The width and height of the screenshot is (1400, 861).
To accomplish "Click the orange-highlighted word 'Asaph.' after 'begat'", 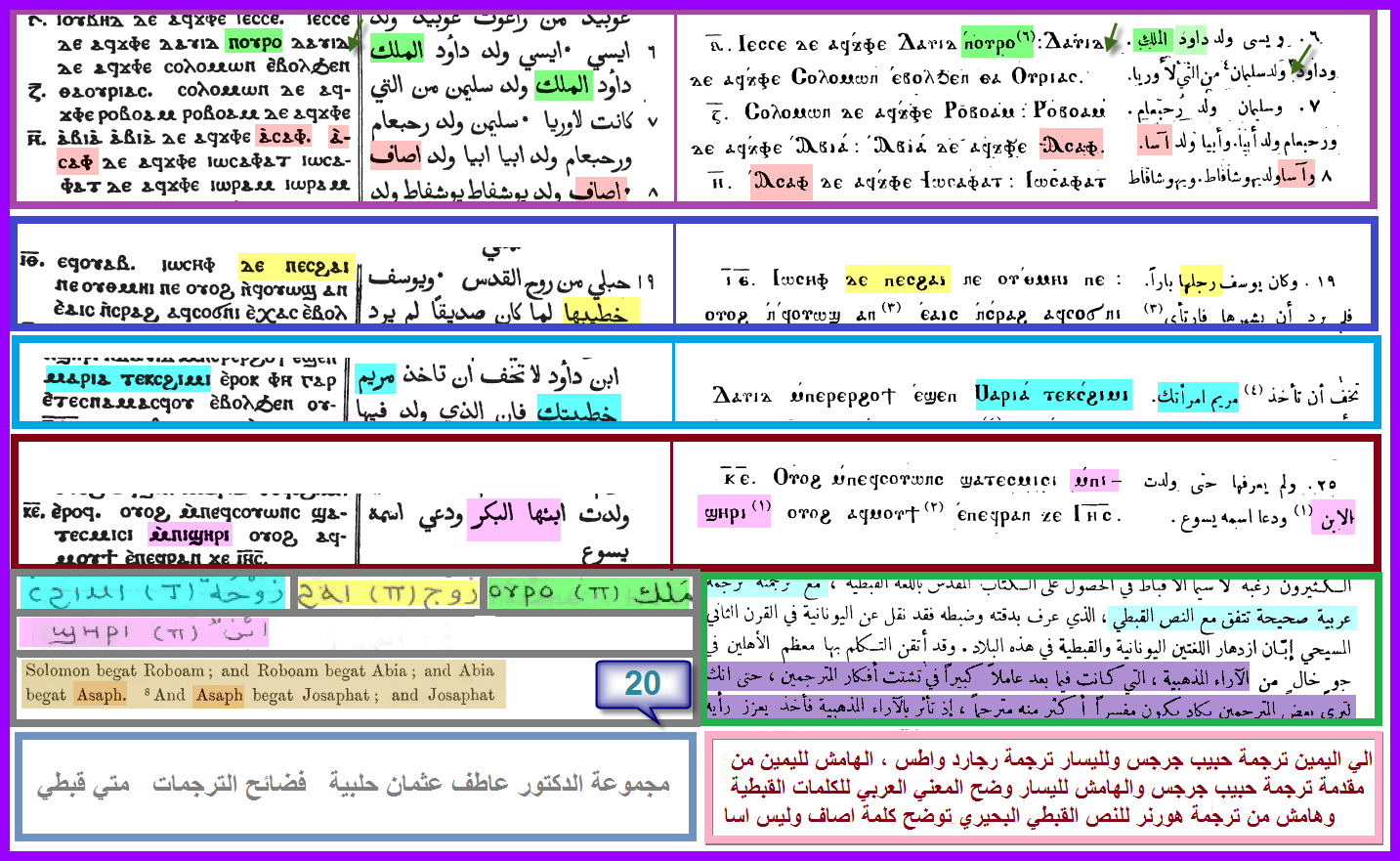I will pos(102,695).
